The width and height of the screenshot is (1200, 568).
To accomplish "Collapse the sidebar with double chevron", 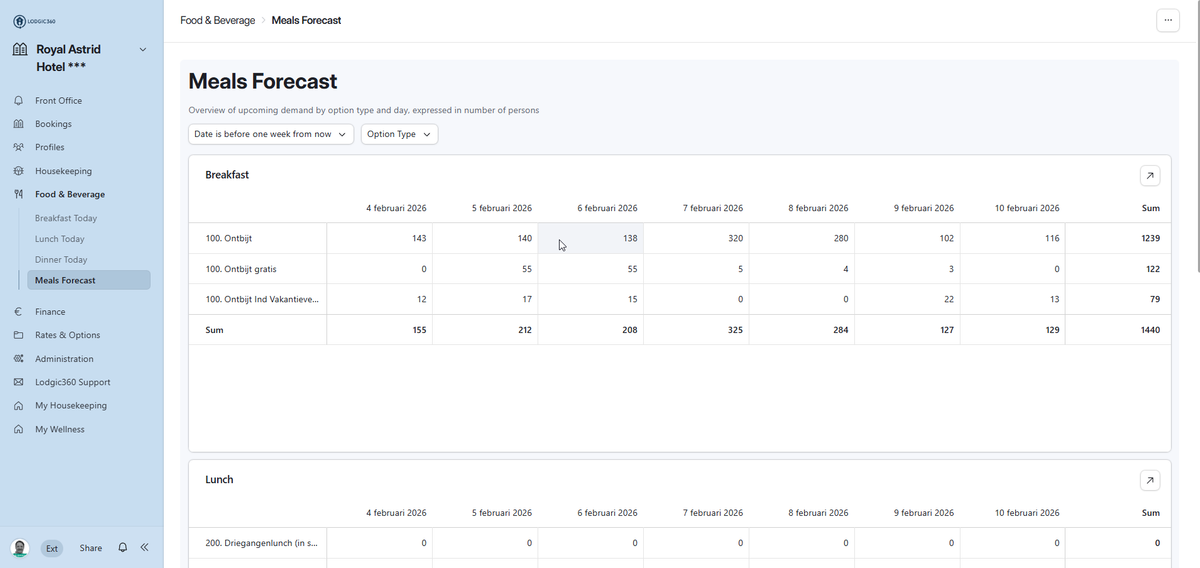I will [x=144, y=548].
